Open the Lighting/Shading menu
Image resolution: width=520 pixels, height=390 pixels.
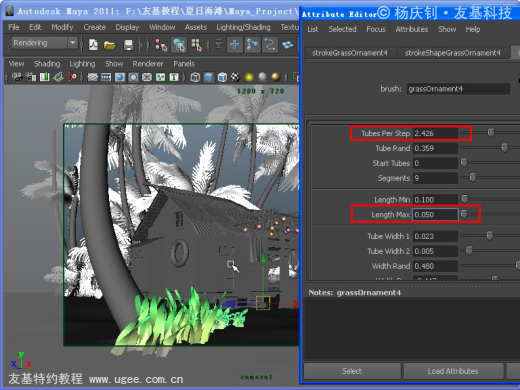point(243,27)
